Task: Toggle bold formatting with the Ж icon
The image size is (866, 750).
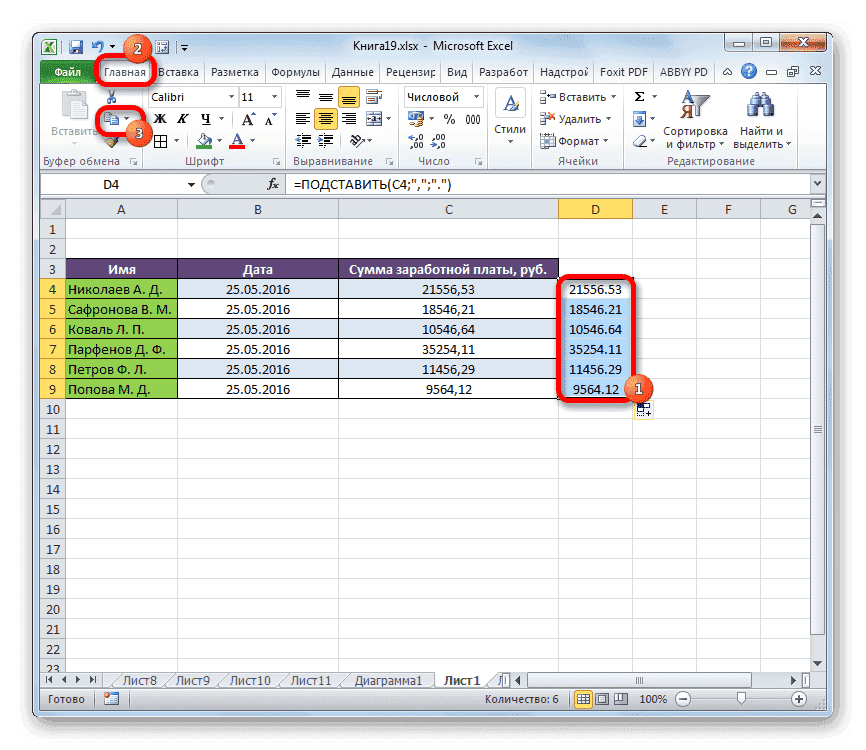Action: click(158, 118)
